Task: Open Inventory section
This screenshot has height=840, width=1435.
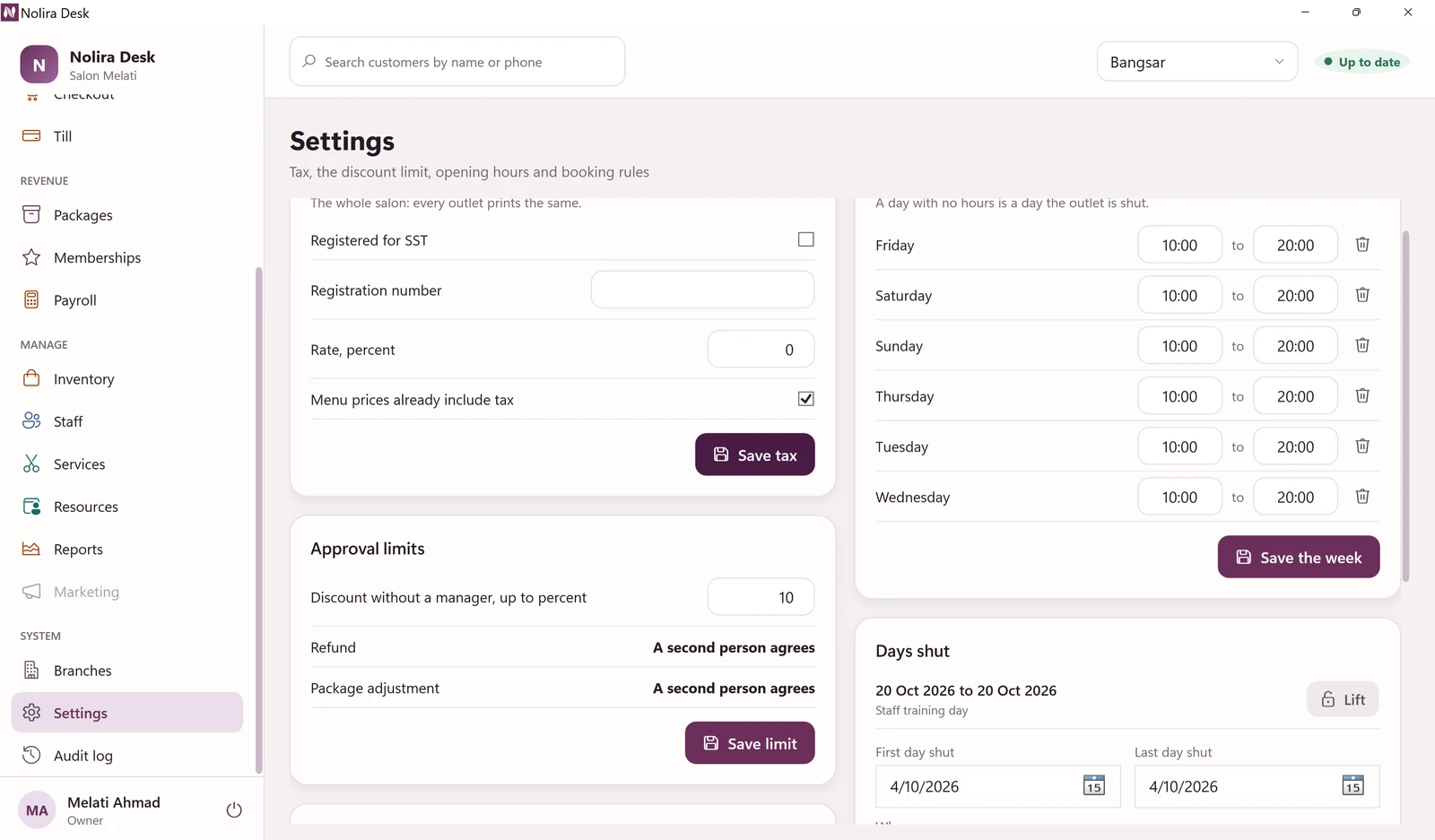Action: (126, 379)
